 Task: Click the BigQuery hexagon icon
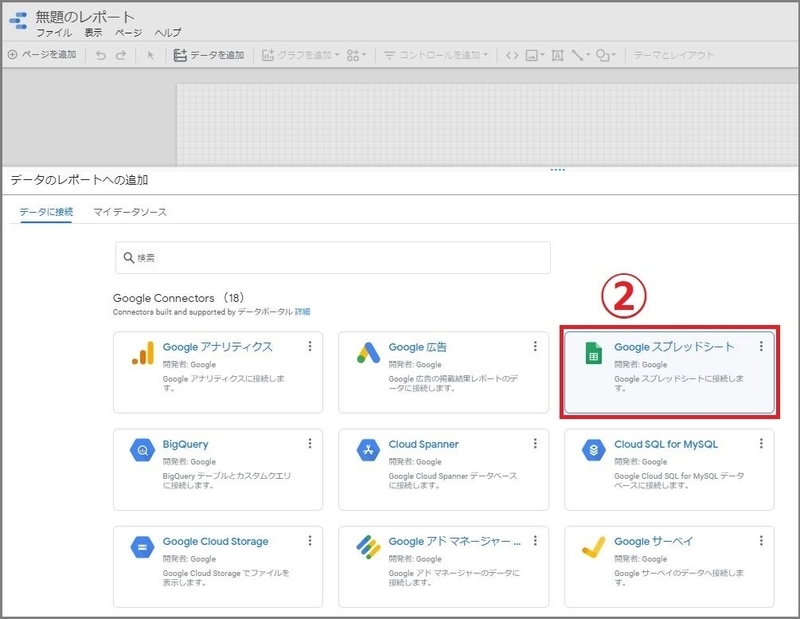coord(142,451)
